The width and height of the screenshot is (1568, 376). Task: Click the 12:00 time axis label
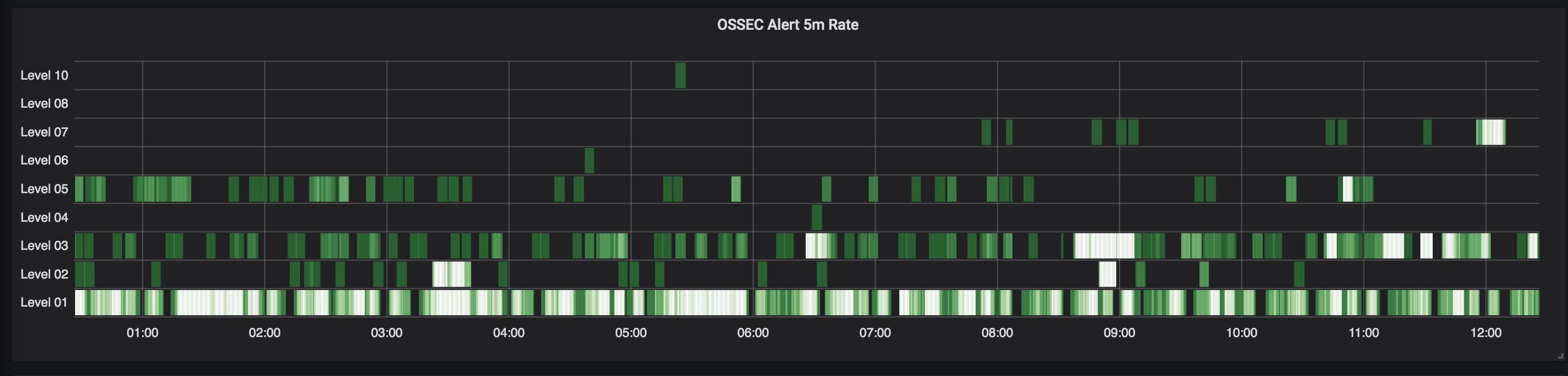point(1486,333)
